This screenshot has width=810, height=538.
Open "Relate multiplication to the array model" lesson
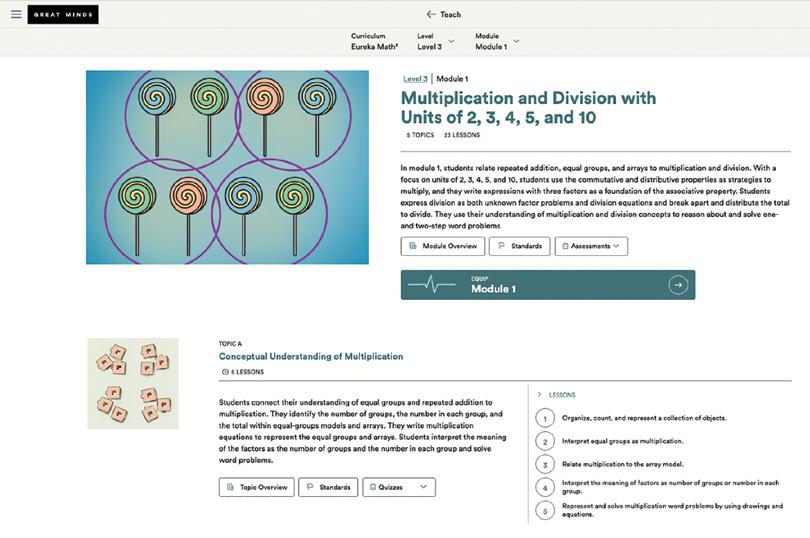click(622, 465)
